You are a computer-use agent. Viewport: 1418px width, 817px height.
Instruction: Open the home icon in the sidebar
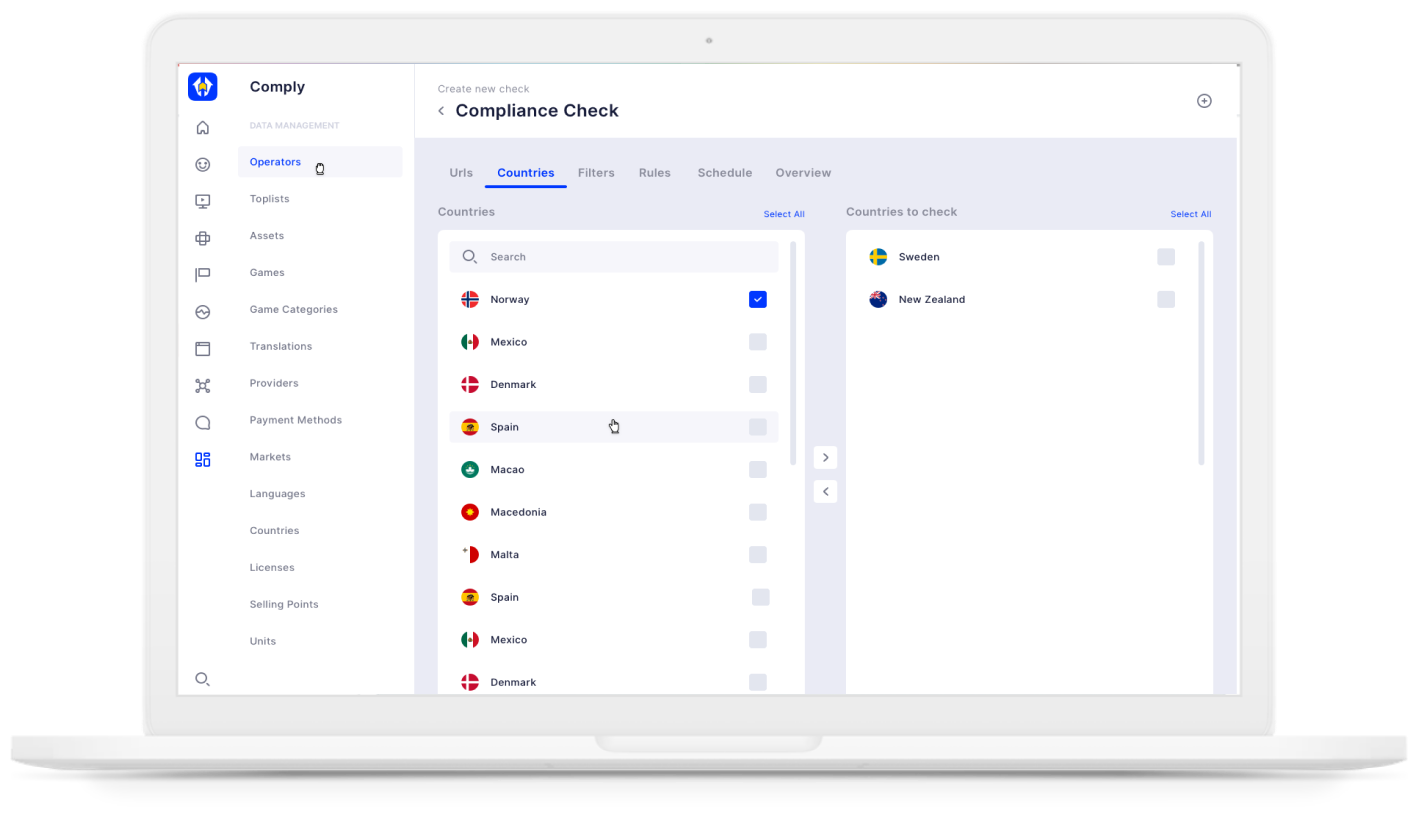point(203,127)
